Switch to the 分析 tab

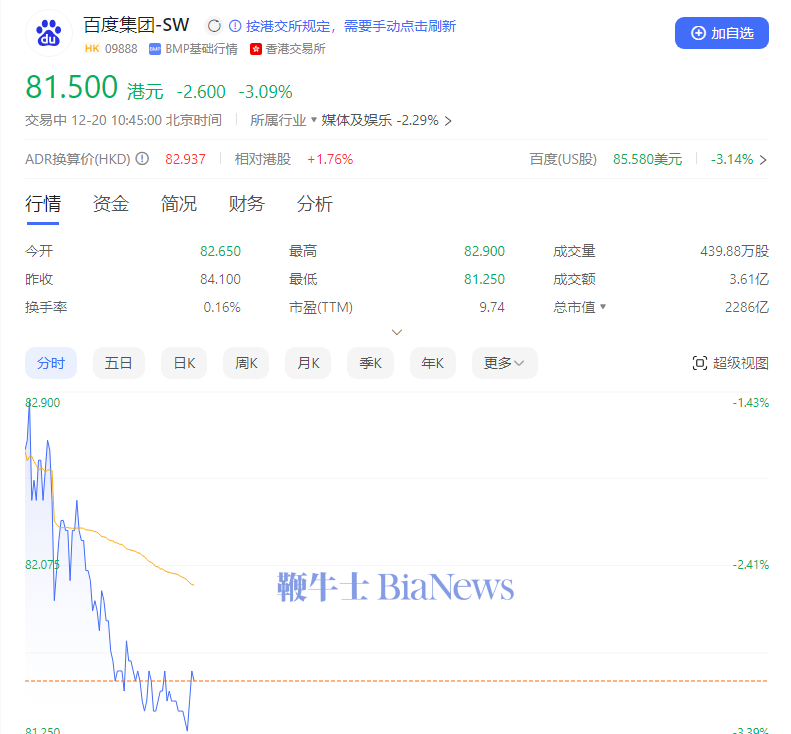(315, 204)
